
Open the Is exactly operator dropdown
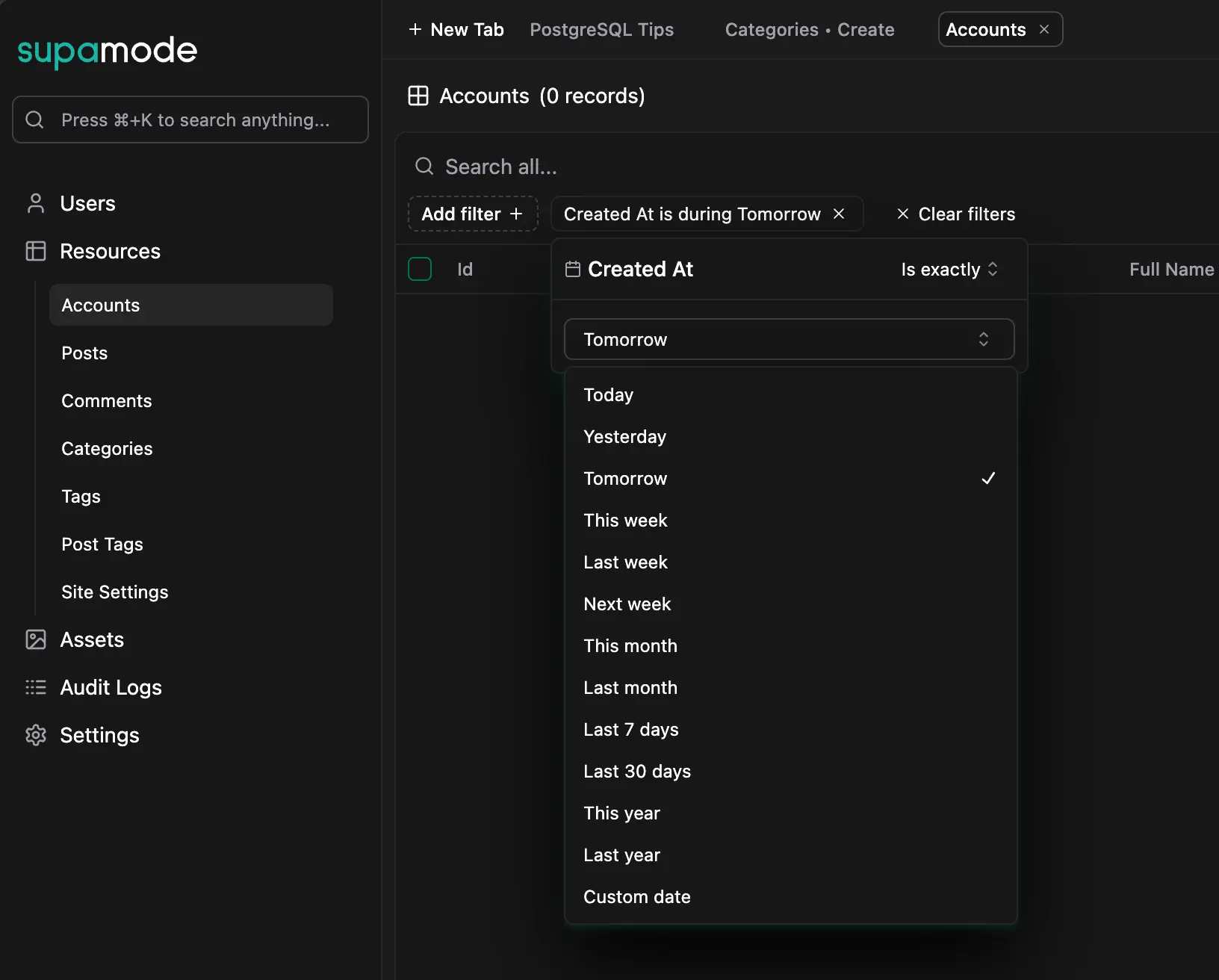(949, 269)
